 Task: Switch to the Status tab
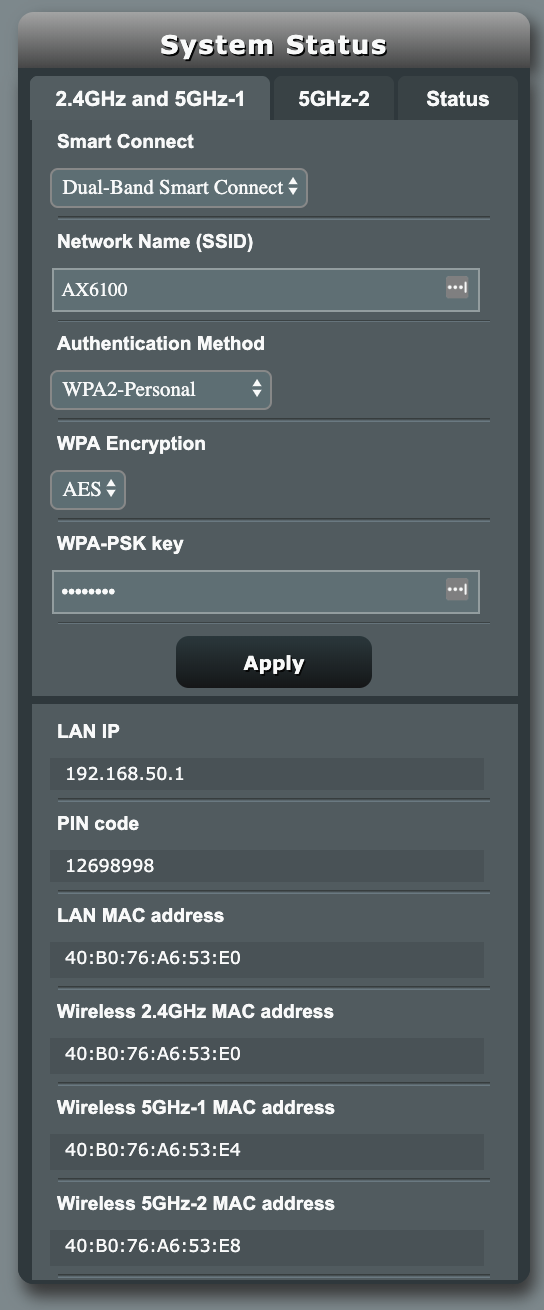457,99
